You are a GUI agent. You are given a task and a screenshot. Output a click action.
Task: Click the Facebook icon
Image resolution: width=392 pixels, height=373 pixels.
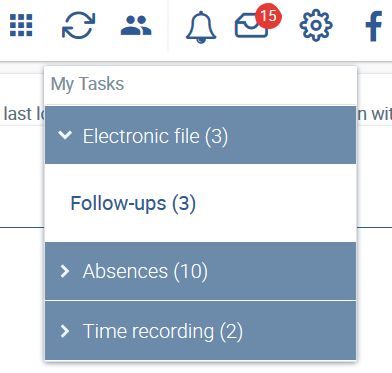pyautogui.click(x=374, y=26)
